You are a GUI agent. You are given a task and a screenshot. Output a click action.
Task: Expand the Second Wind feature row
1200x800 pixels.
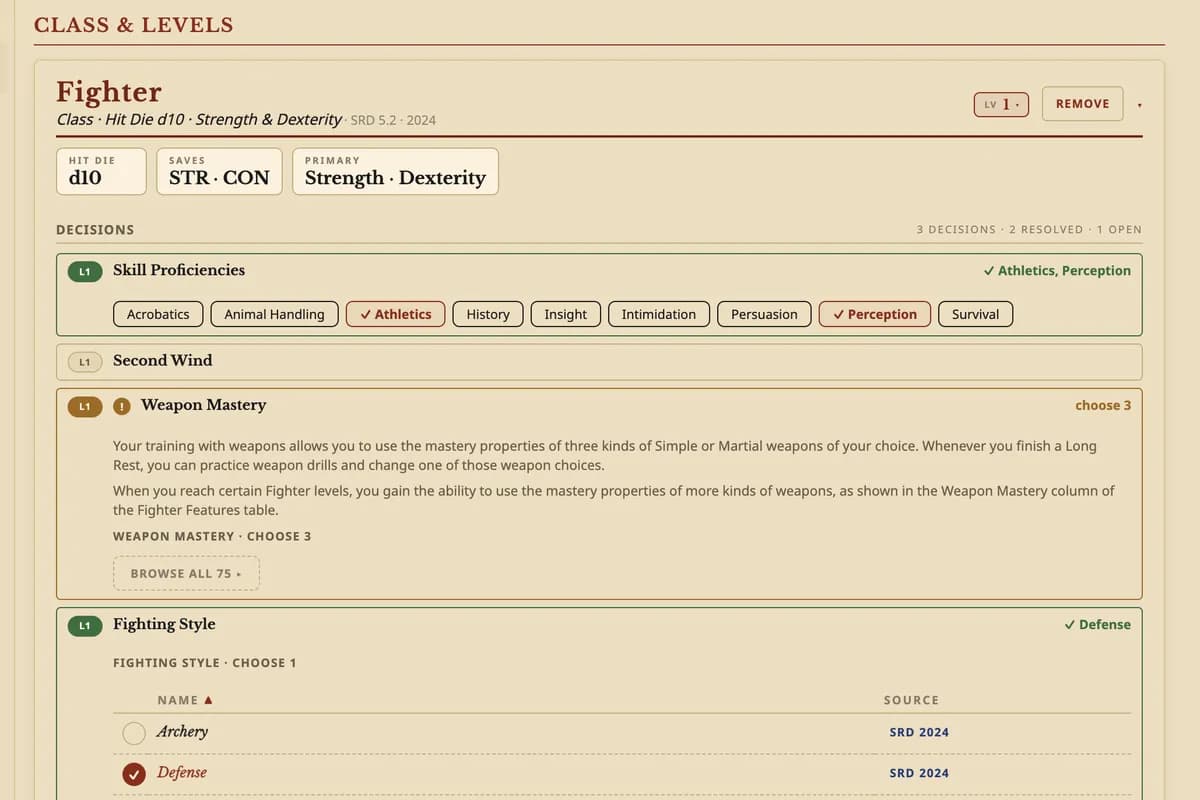tap(599, 361)
